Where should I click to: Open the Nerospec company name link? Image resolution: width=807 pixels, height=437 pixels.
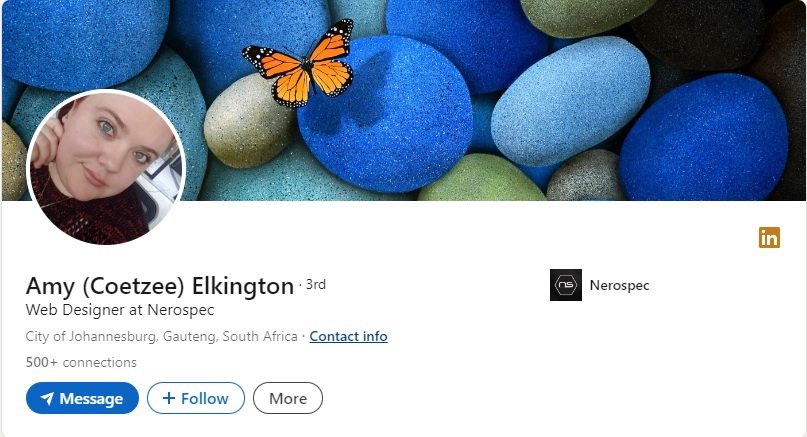619,285
